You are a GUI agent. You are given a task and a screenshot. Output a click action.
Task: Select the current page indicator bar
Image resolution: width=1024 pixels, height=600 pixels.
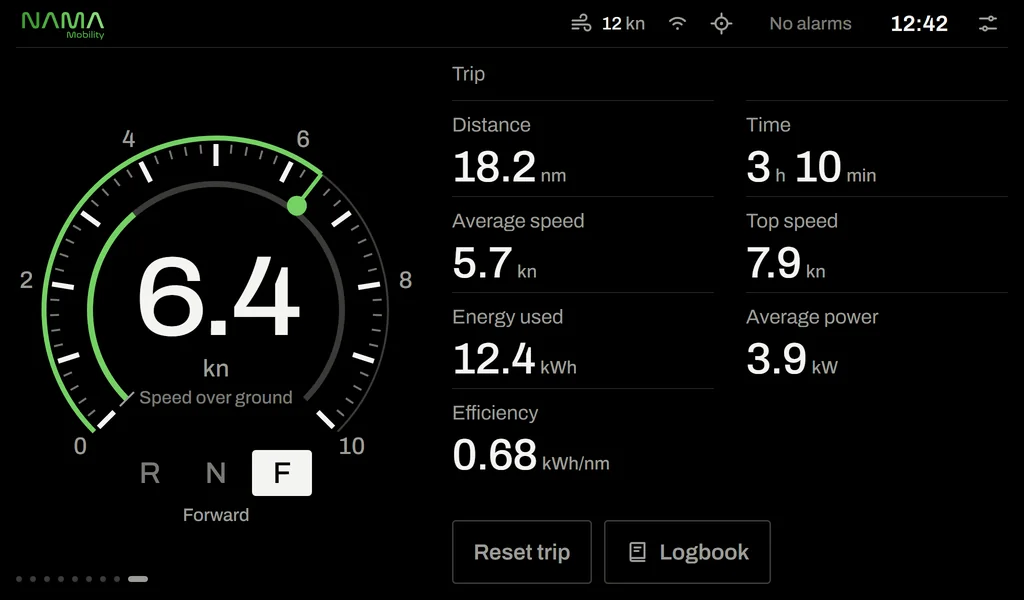tap(138, 579)
